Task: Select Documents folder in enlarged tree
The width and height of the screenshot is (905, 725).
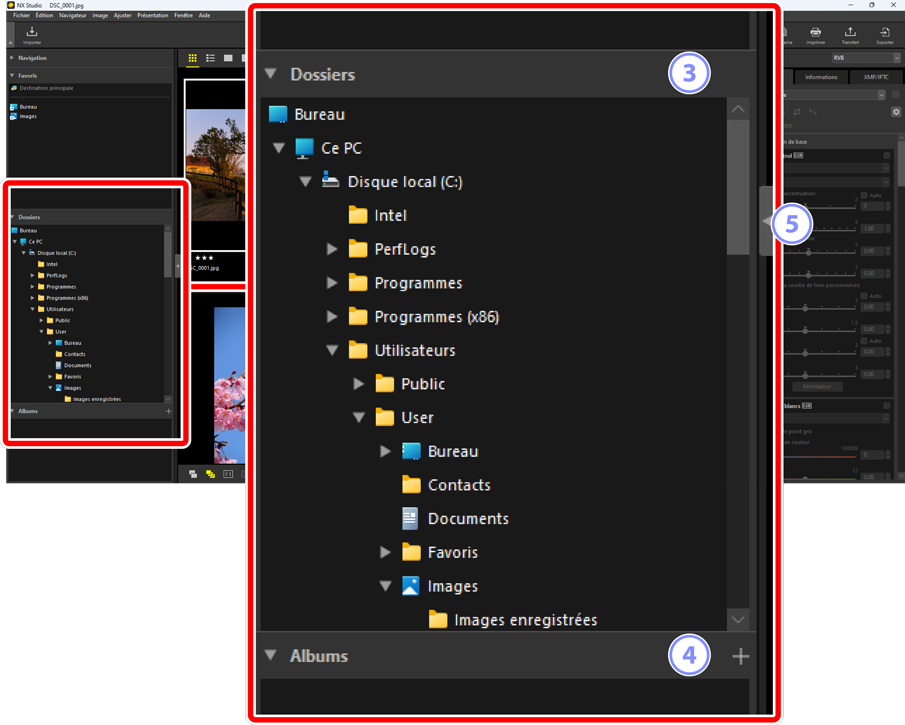Action: click(468, 518)
